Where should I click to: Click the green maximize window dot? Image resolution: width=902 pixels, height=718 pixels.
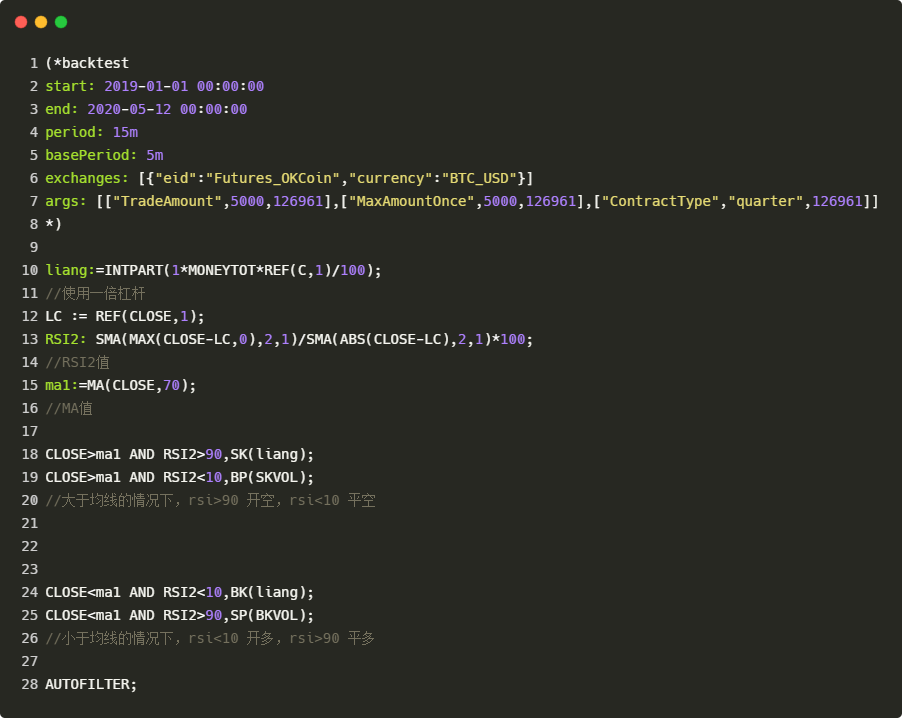pos(61,22)
